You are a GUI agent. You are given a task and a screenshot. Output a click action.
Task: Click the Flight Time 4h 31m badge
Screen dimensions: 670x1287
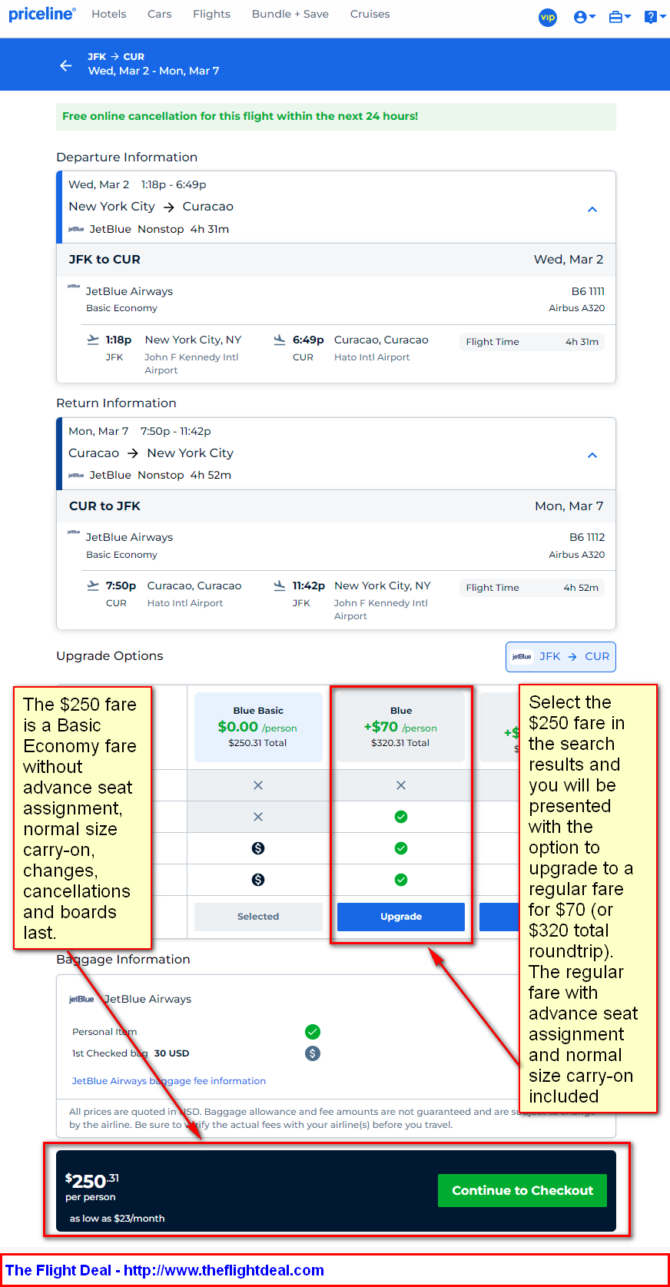[532, 342]
